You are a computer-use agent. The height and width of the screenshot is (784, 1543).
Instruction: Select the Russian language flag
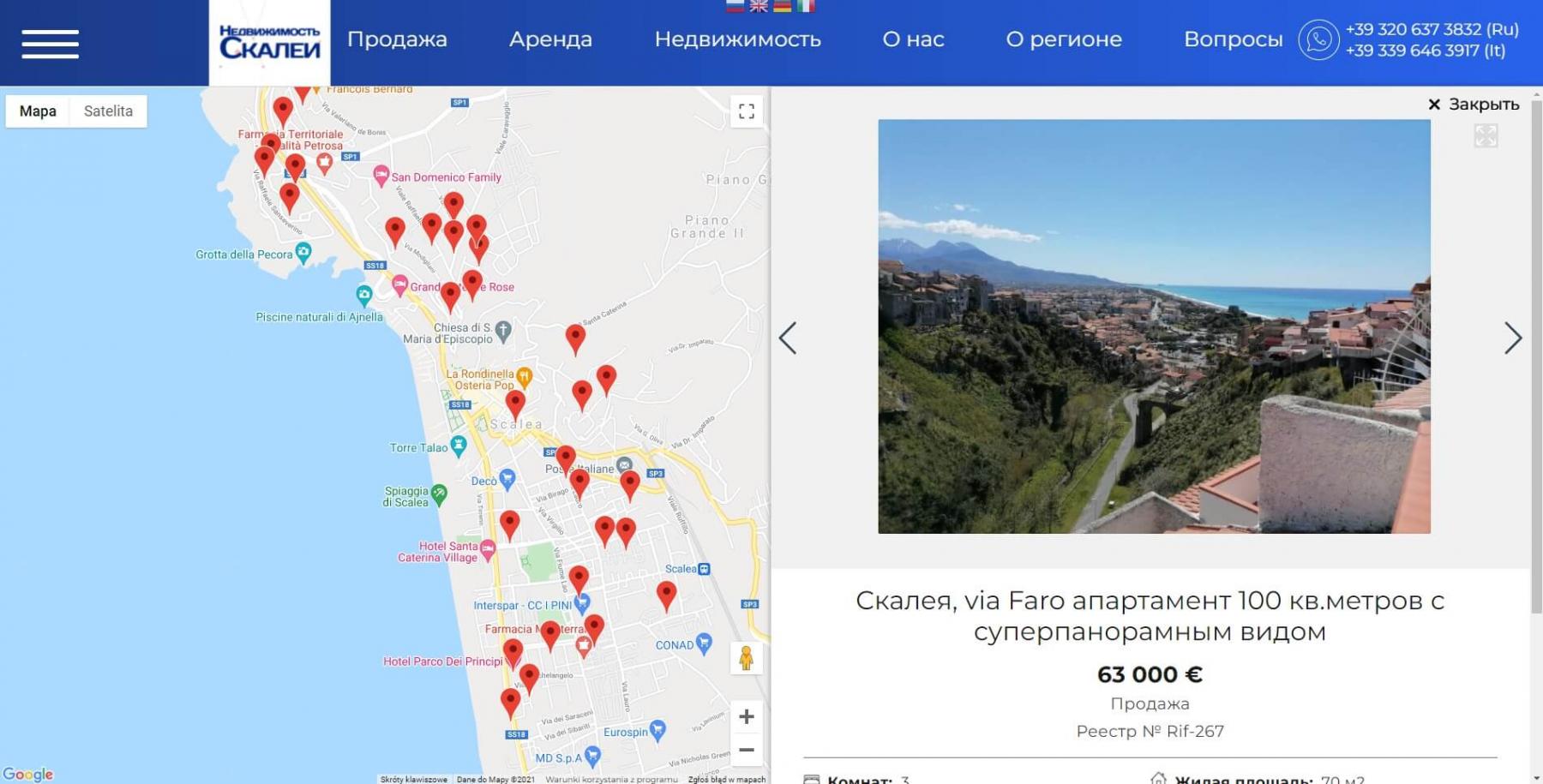(735, 6)
